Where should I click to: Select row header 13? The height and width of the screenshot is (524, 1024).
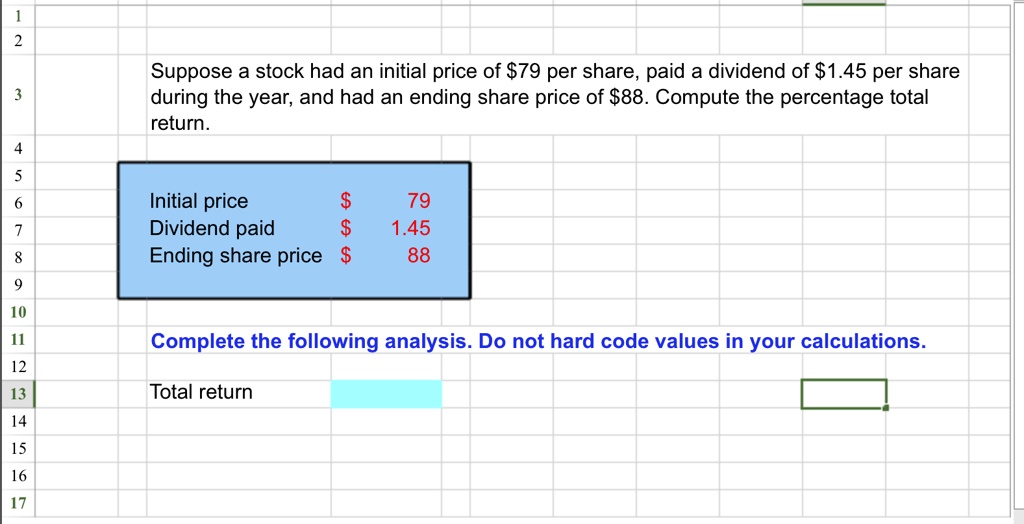(18, 394)
